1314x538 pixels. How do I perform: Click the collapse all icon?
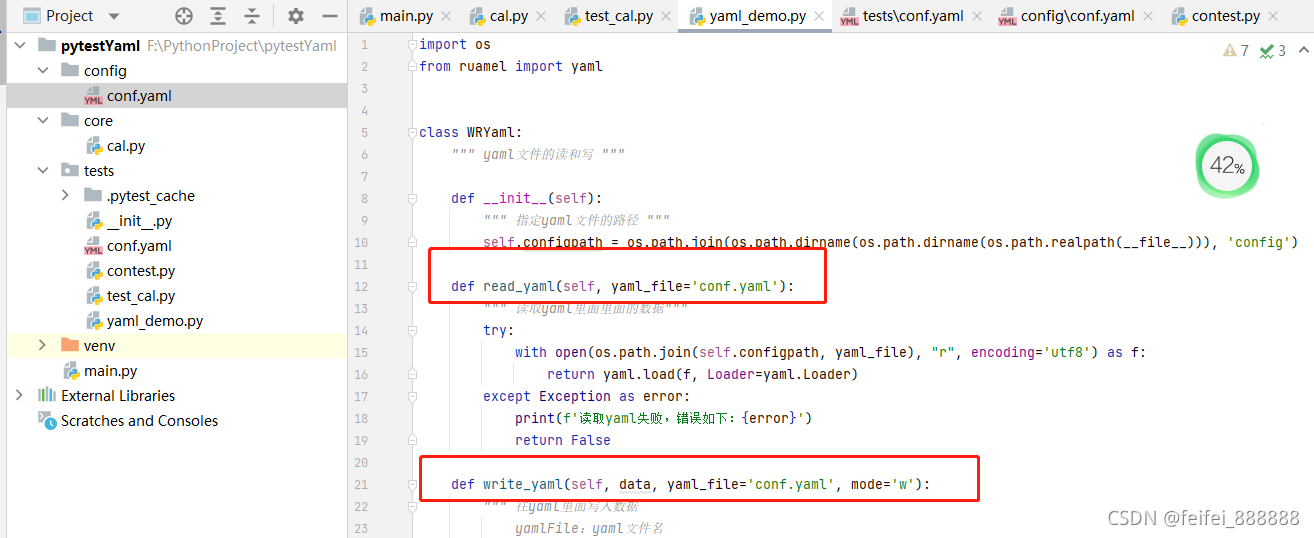(x=252, y=16)
